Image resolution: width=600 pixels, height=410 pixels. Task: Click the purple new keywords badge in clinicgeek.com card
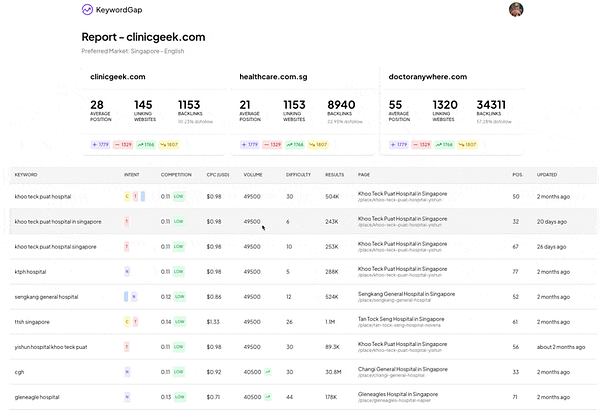100,145
